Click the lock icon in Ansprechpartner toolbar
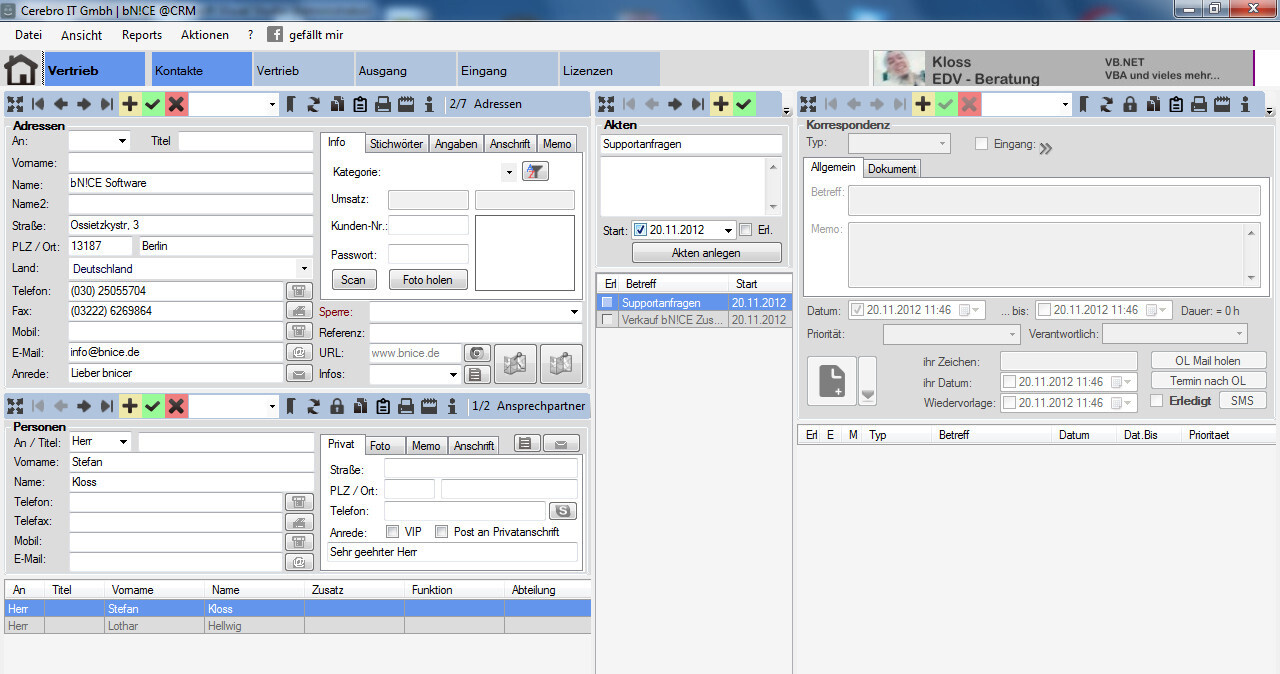Image resolution: width=1280 pixels, height=674 pixels. tap(336, 406)
